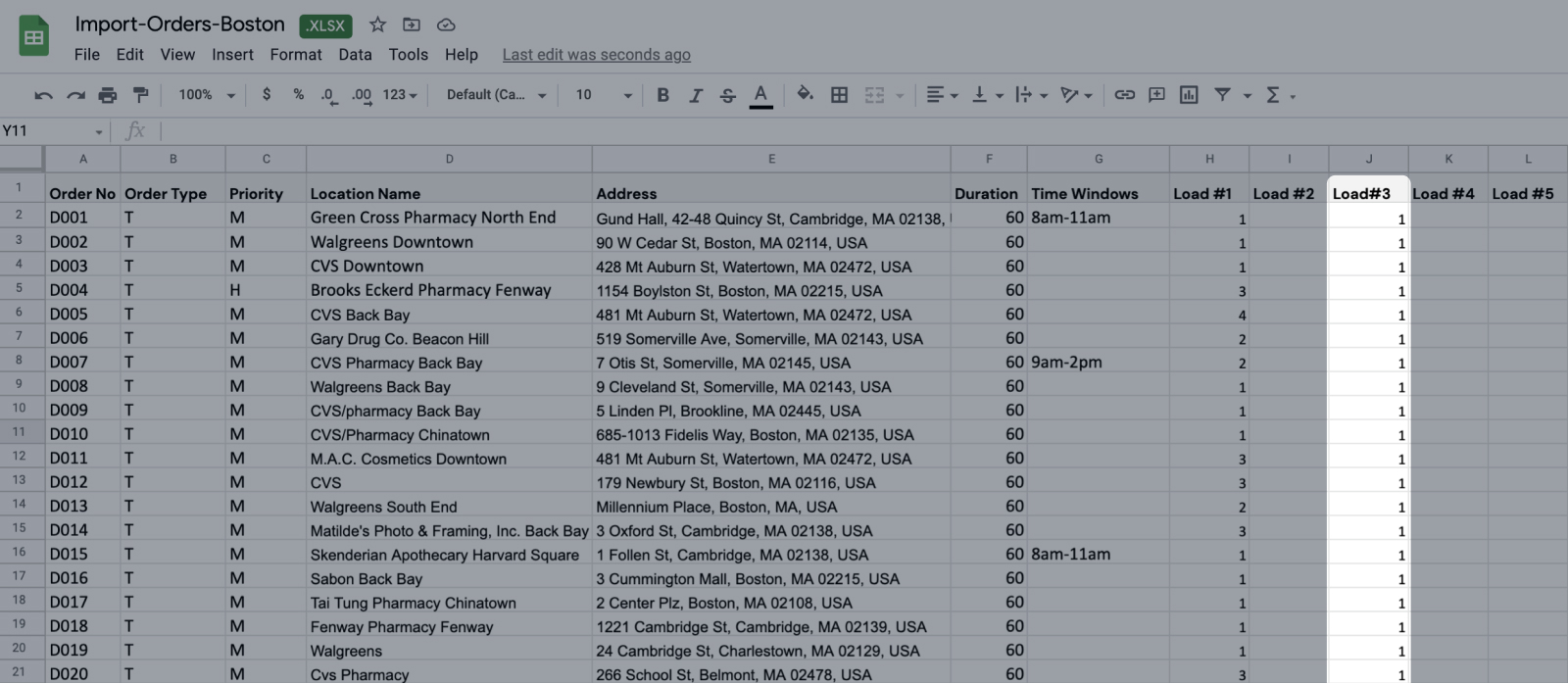Viewport: 1568px width, 684px height.
Task: Open the Format menu
Action: 295,55
